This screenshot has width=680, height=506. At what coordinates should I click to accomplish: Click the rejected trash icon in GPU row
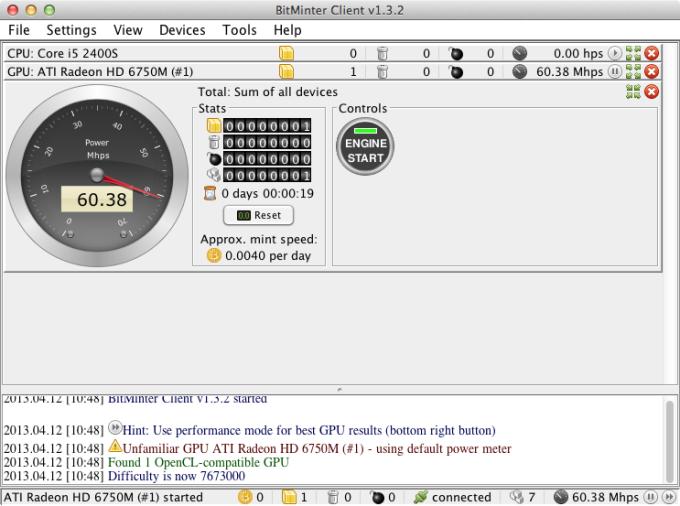point(382,72)
